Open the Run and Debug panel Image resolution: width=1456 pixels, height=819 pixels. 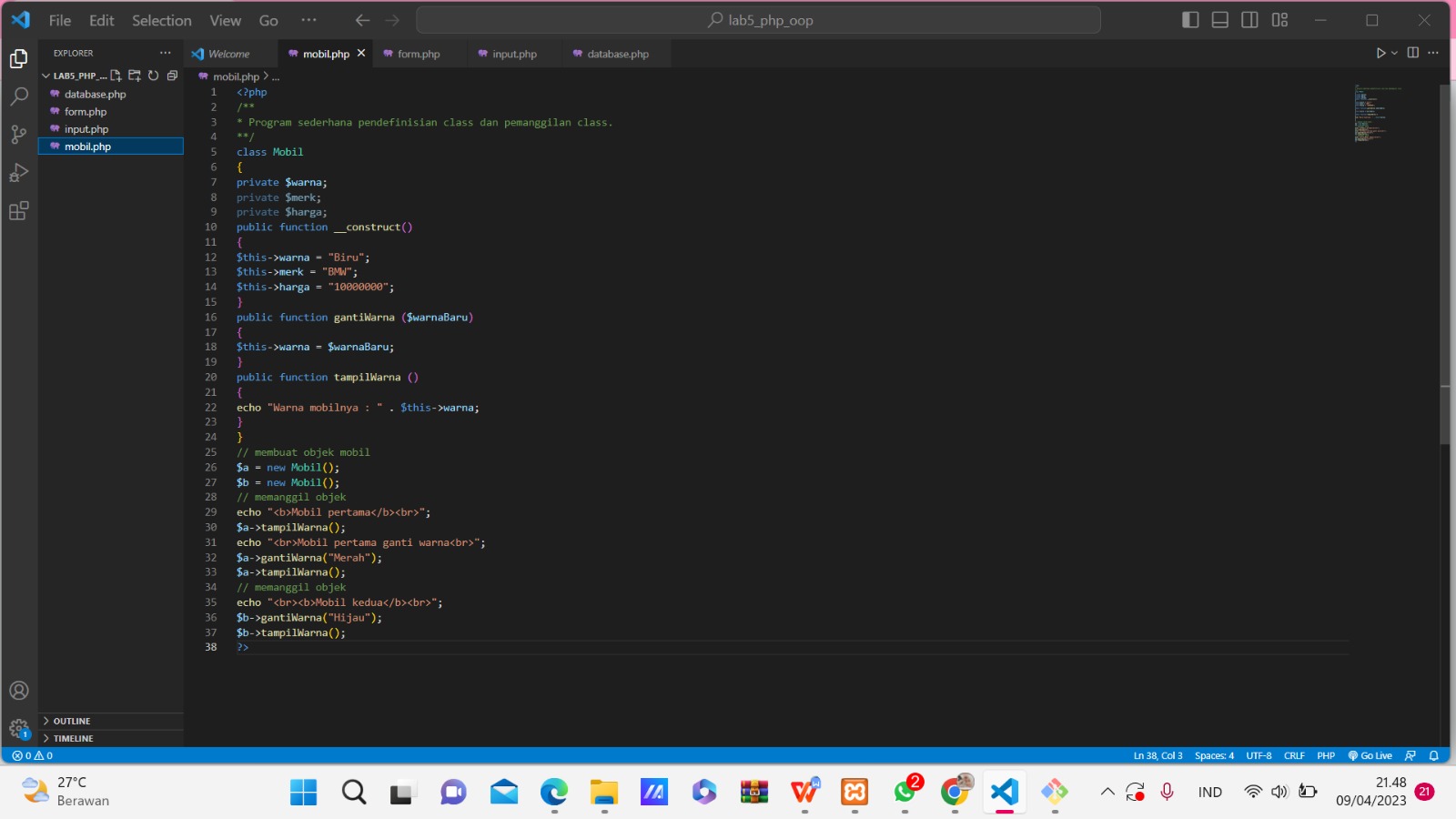19,172
